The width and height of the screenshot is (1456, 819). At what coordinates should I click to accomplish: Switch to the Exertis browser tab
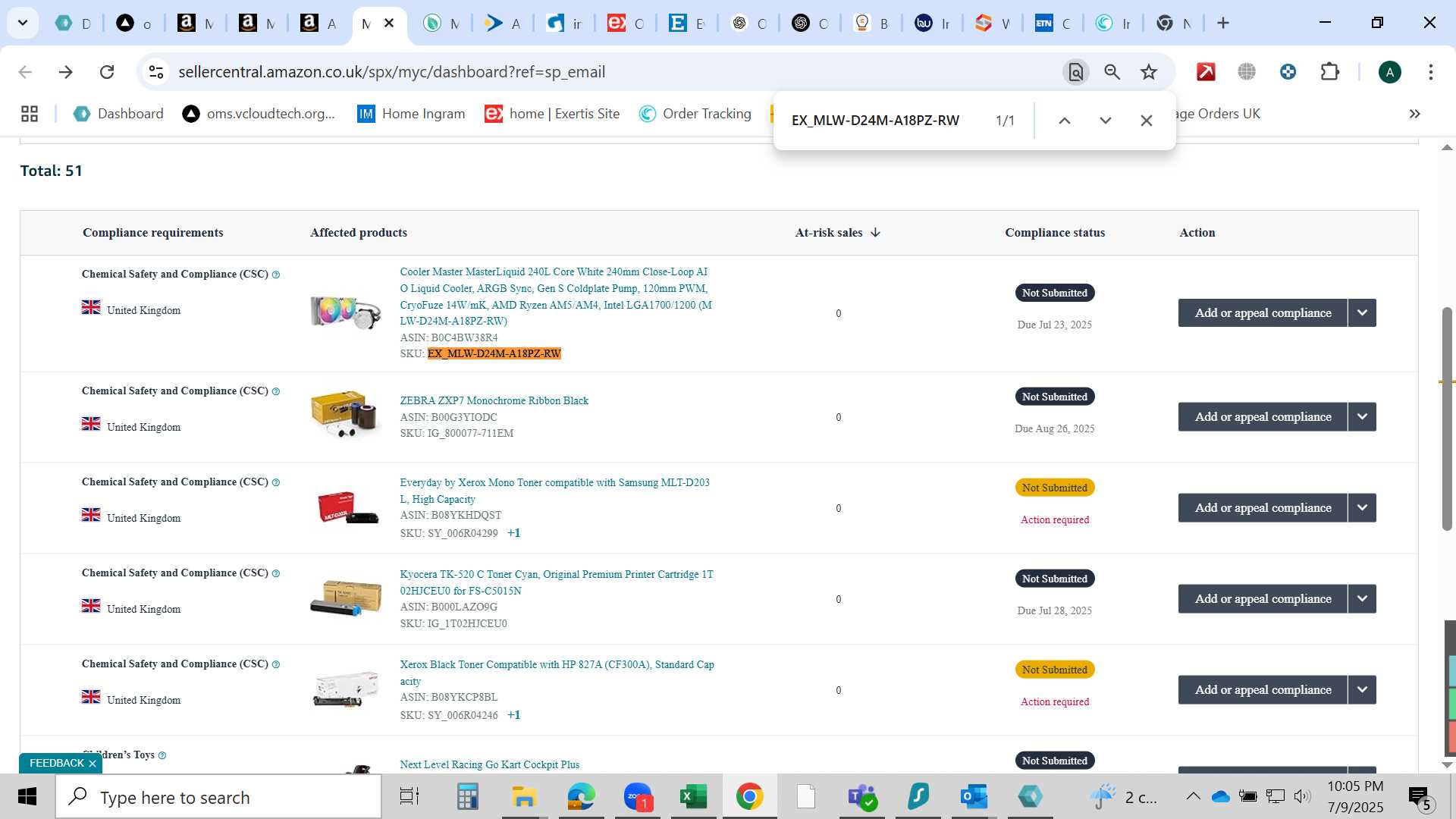click(626, 24)
